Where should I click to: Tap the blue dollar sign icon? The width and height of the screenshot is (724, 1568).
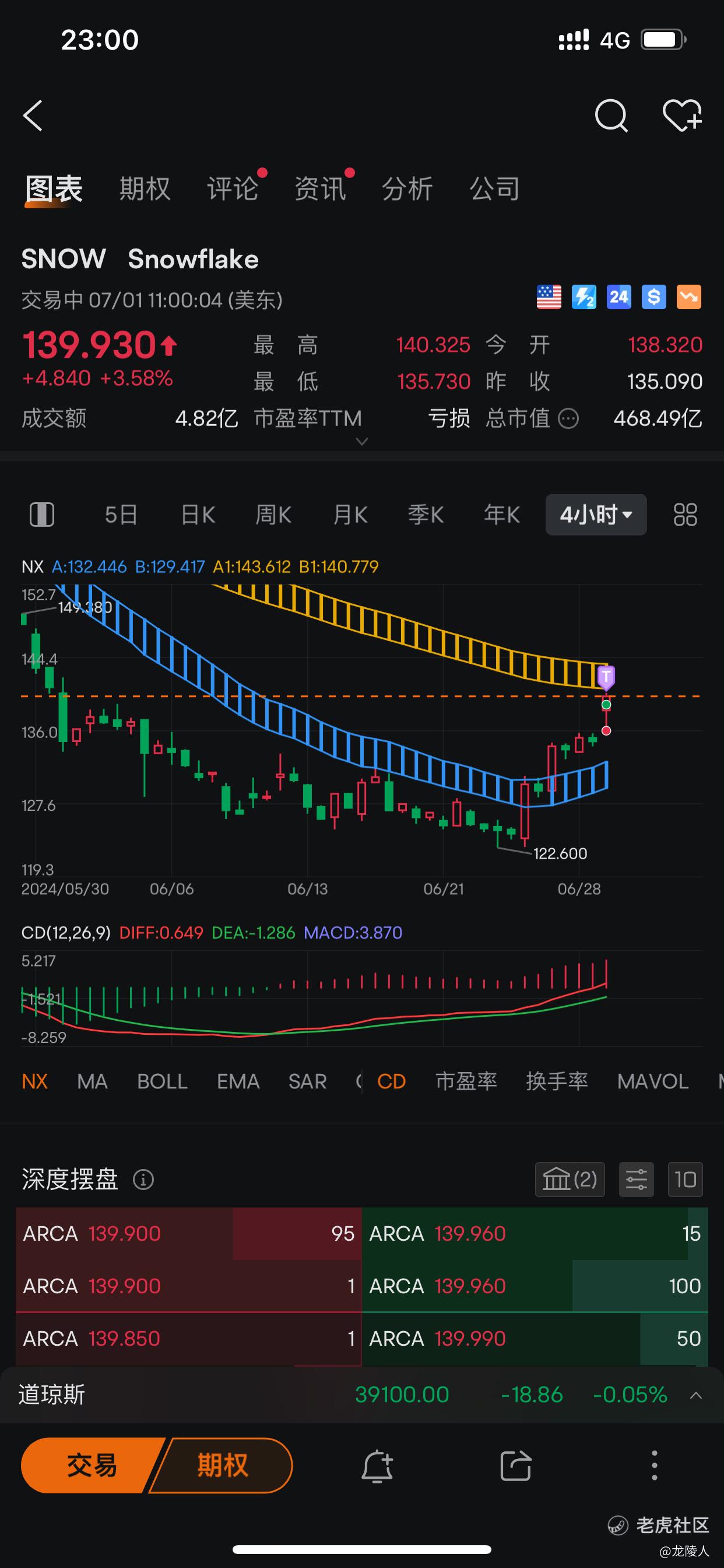coord(654,297)
